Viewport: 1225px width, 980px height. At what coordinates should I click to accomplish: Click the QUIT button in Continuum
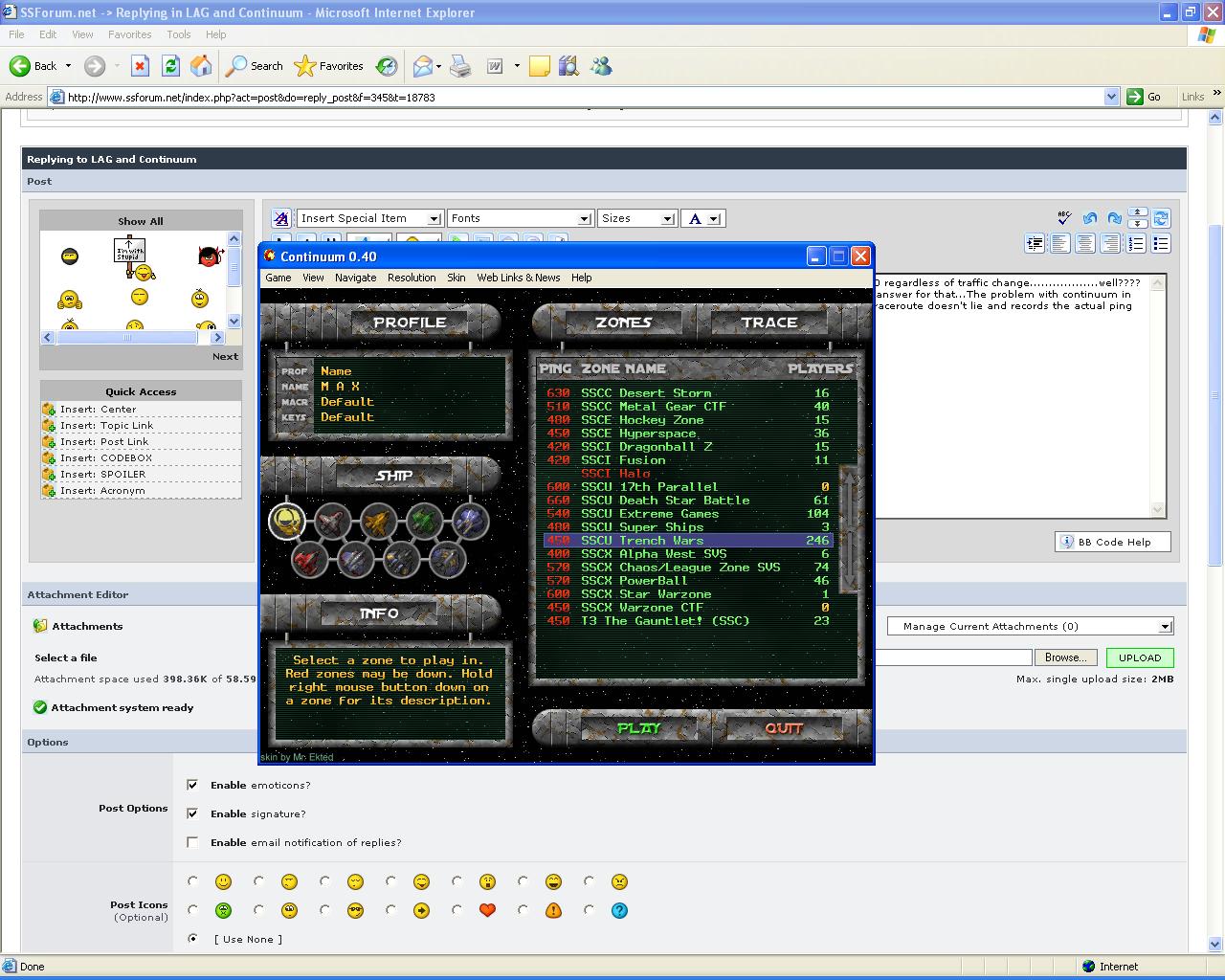[x=784, y=728]
